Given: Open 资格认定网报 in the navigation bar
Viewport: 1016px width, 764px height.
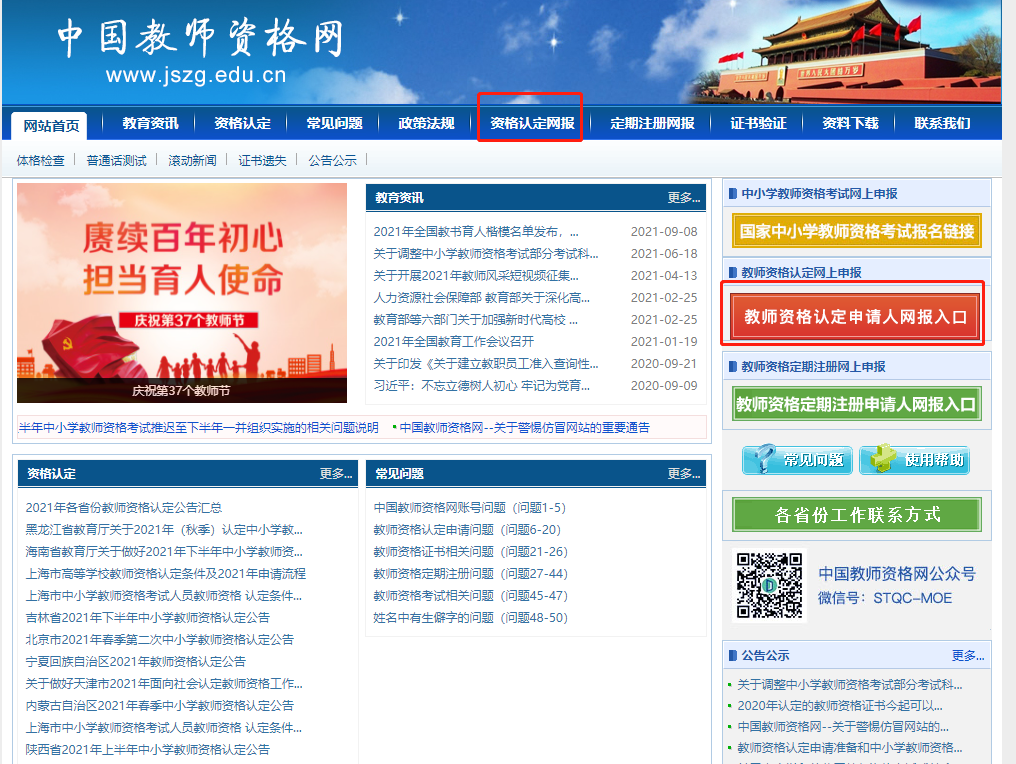Looking at the screenshot, I should tap(532, 123).
